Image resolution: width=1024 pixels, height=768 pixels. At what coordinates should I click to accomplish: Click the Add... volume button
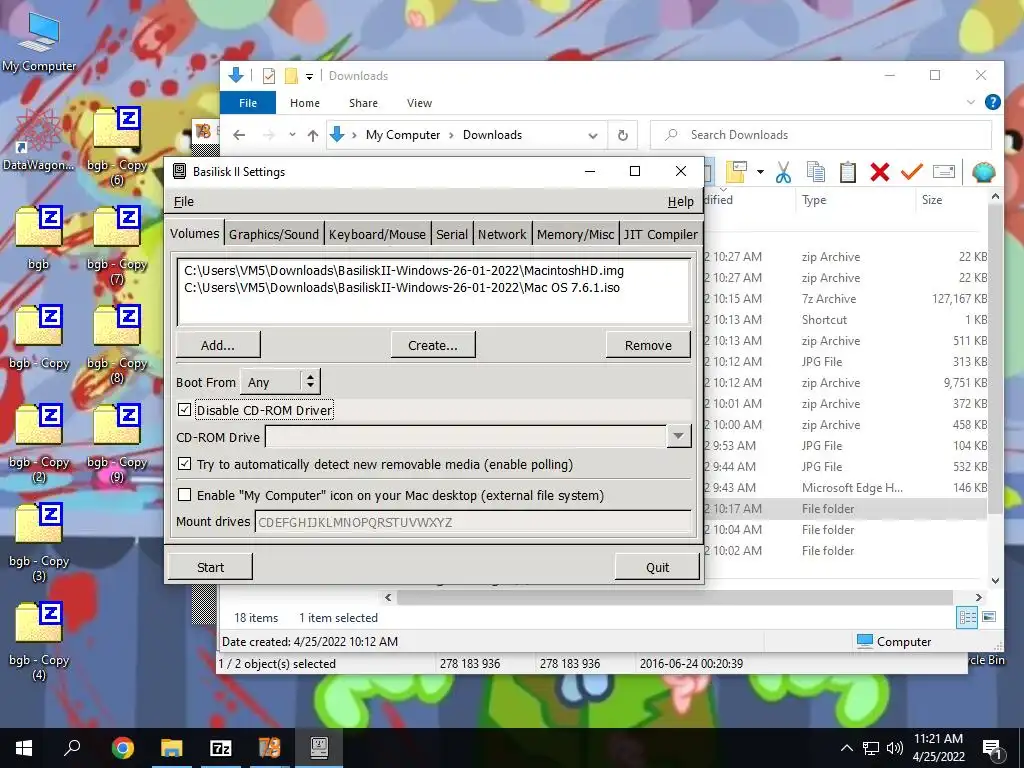click(217, 345)
